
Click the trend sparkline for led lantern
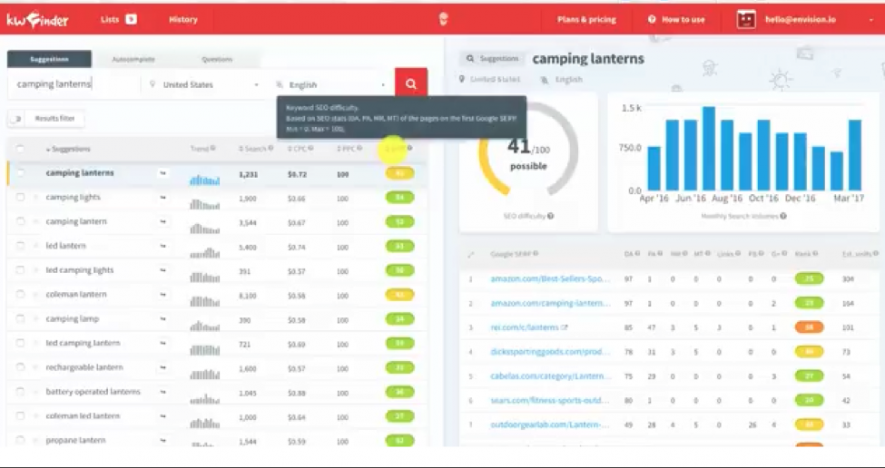[x=204, y=252]
